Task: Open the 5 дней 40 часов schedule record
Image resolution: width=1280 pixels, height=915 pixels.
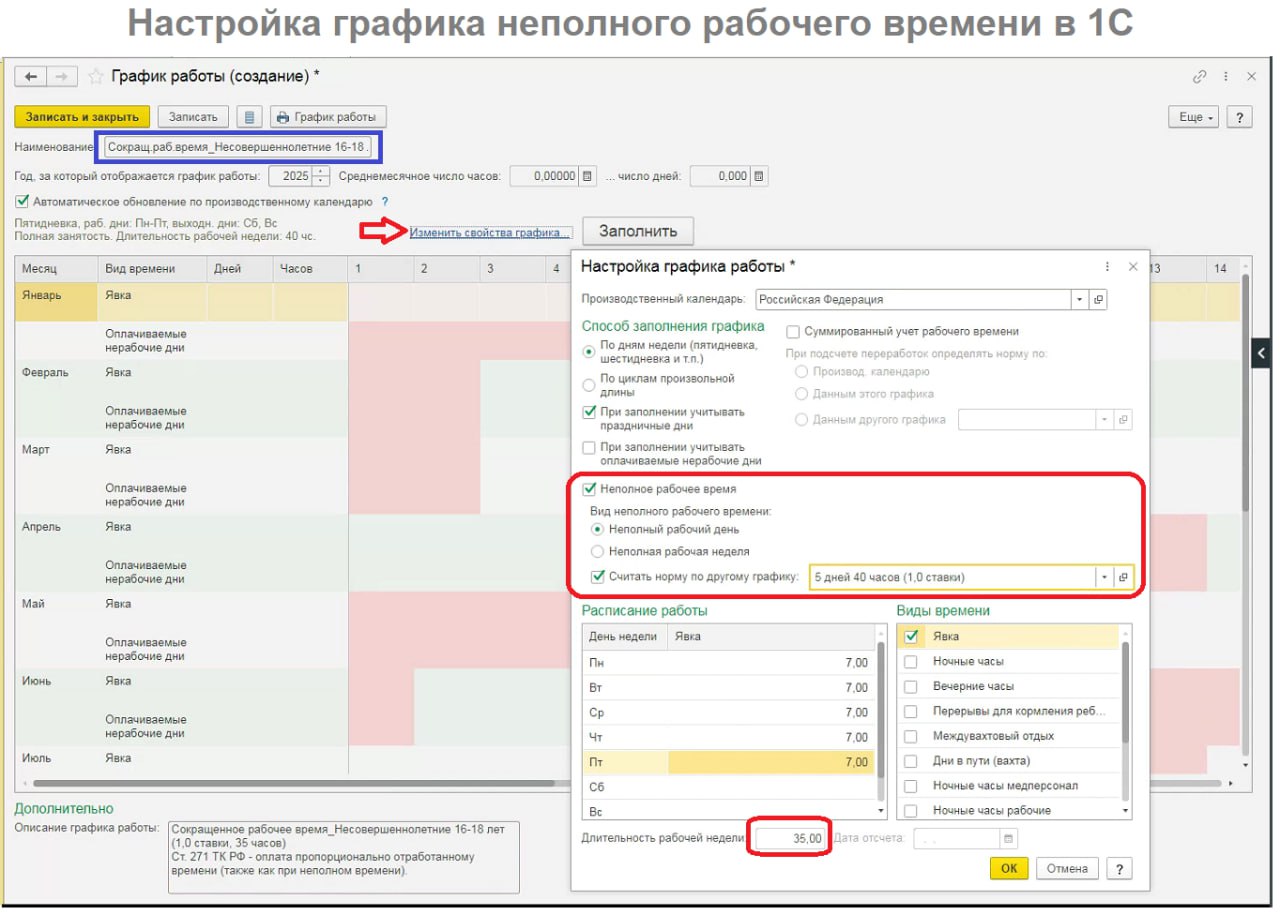Action: 1123,577
